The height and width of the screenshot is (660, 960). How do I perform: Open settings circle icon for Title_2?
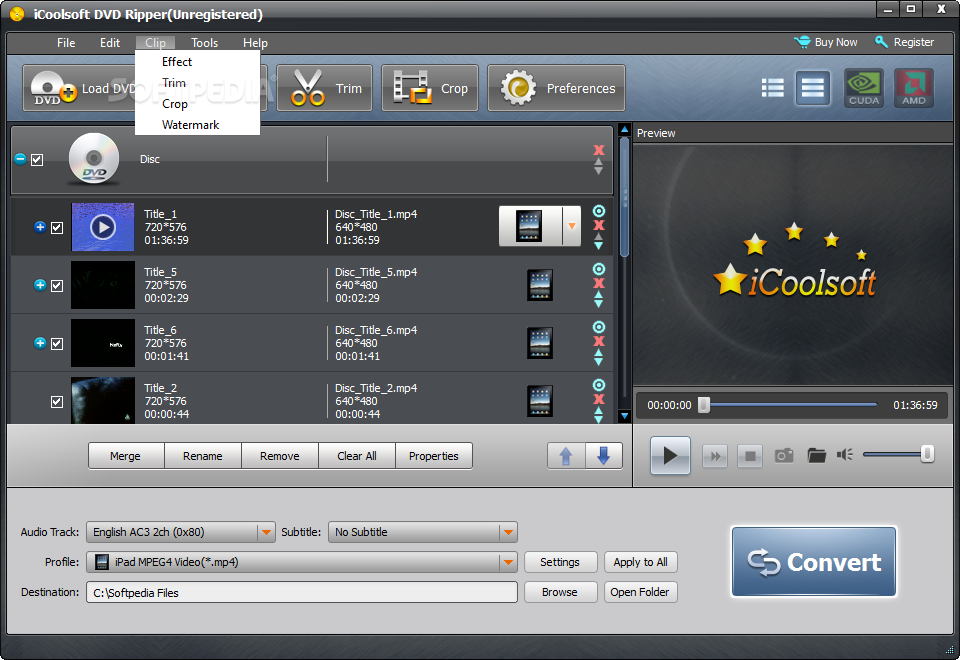click(599, 385)
